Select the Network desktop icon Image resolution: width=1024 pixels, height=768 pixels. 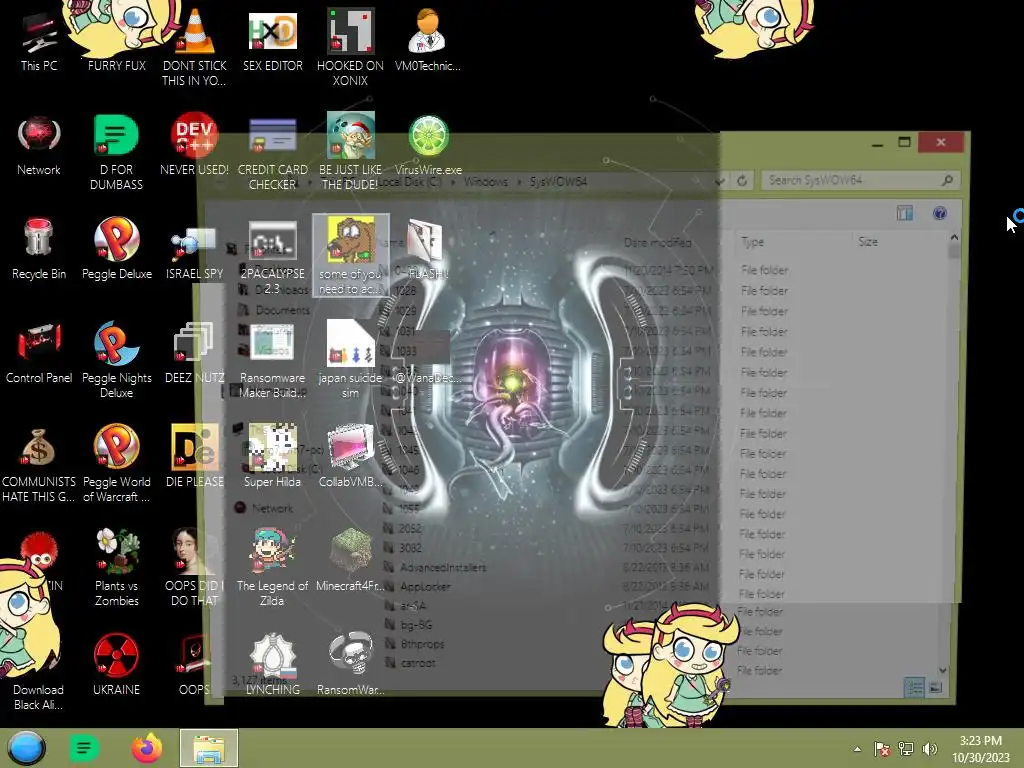[x=39, y=145]
